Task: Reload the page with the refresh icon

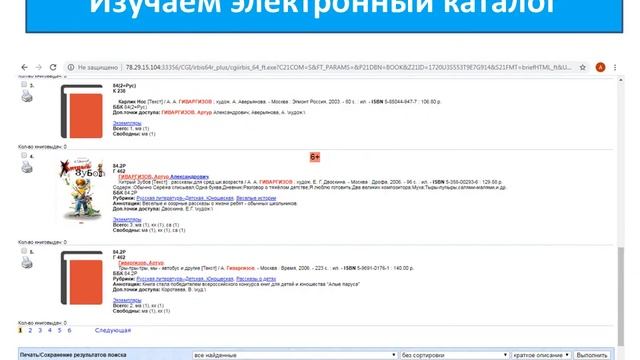Action: pyautogui.click(x=53, y=67)
